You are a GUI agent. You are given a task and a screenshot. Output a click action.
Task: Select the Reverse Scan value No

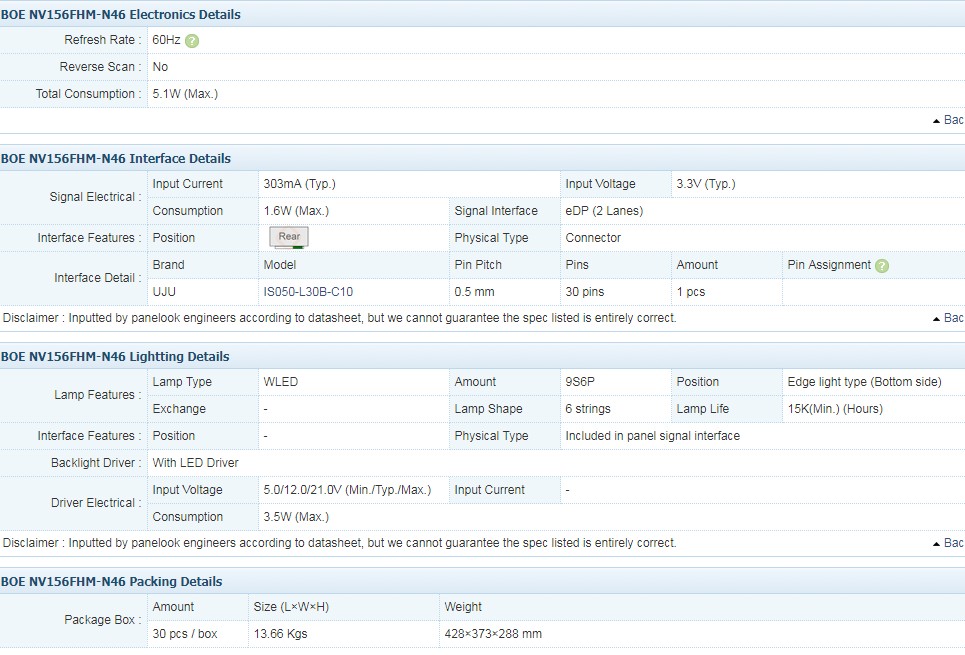point(160,67)
